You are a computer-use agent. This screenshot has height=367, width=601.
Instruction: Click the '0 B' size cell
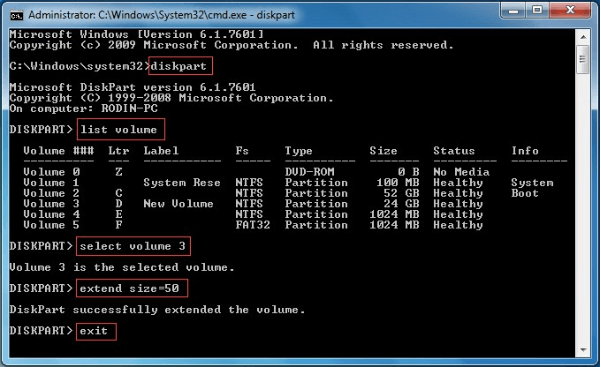pyautogui.click(x=409, y=172)
